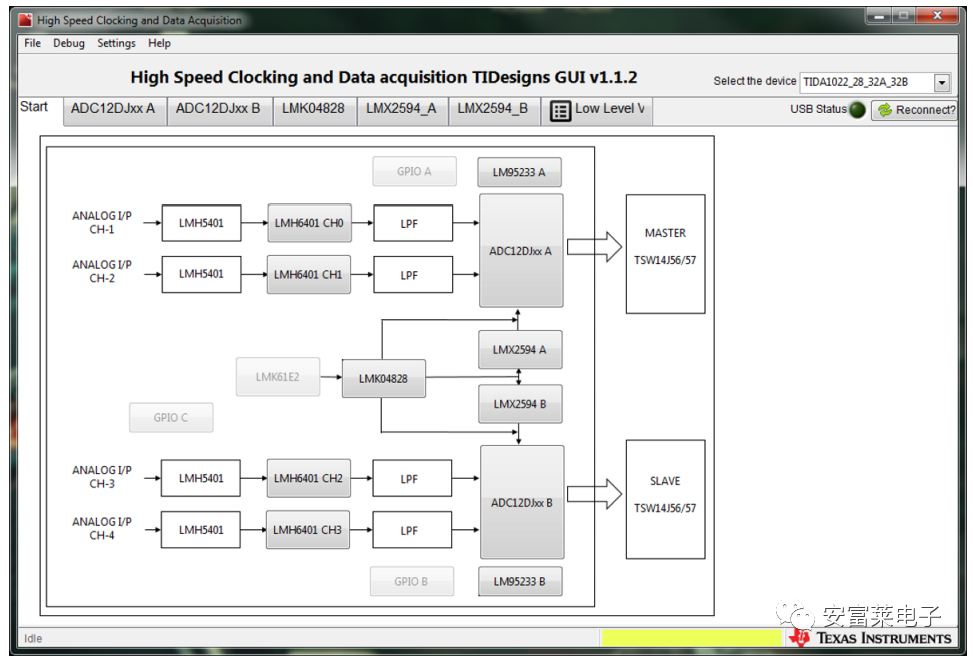
Task: Click the "USB Status" label
Action: pyautogui.click(x=818, y=109)
